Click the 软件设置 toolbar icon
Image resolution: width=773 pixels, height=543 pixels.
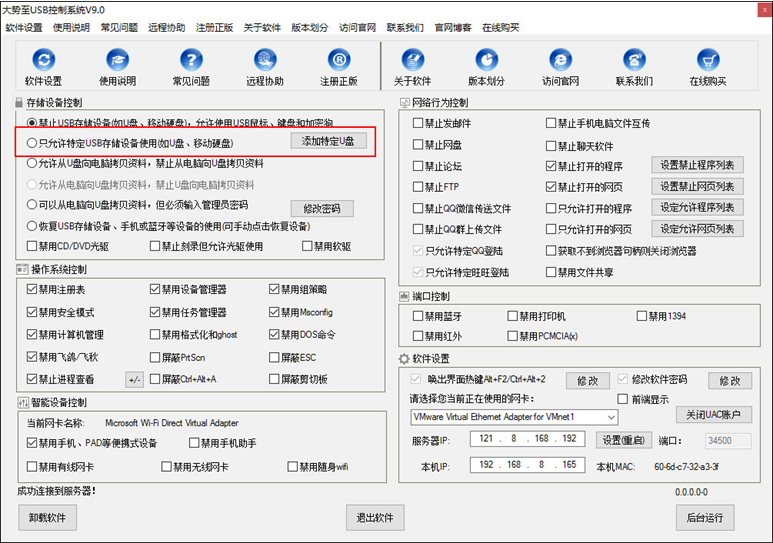[x=43, y=61]
